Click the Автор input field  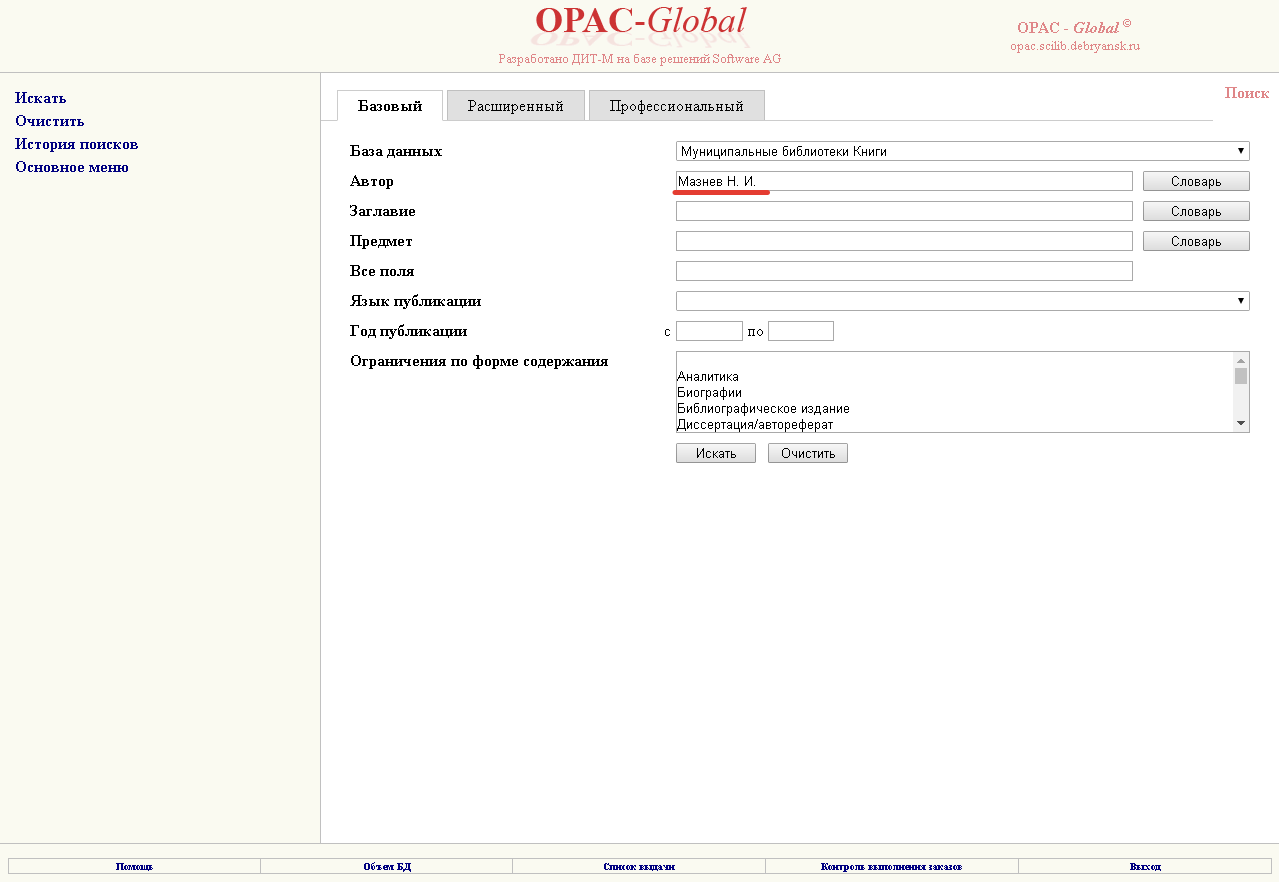click(x=904, y=181)
